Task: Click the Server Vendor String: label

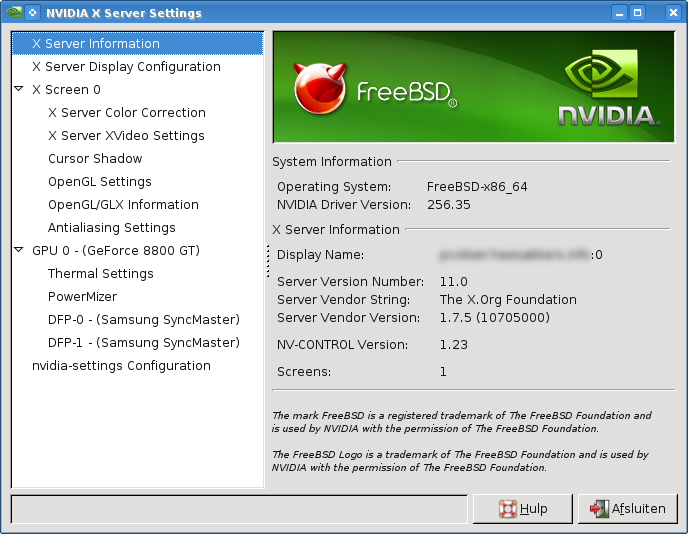Action: click(344, 300)
